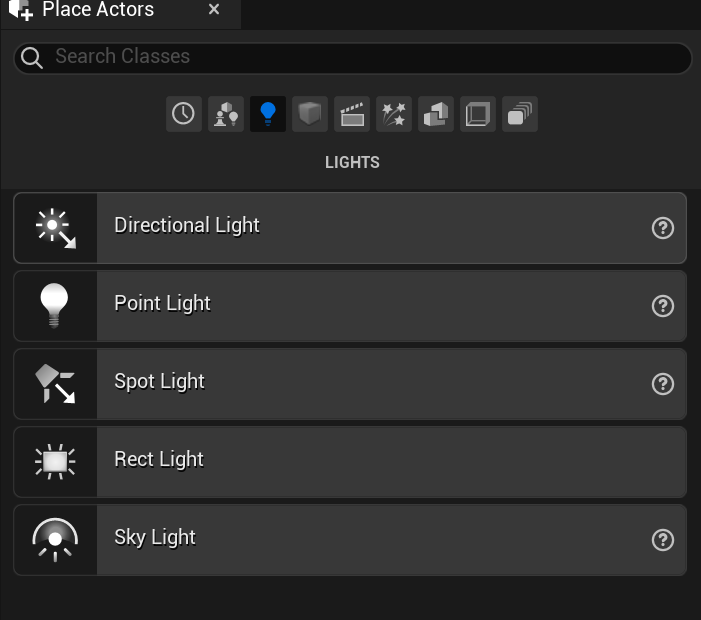The height and width of the screenshot is (620, 701).
Task: Show the Cinematic clapperboard category
Action: click(x=352, y=114)
